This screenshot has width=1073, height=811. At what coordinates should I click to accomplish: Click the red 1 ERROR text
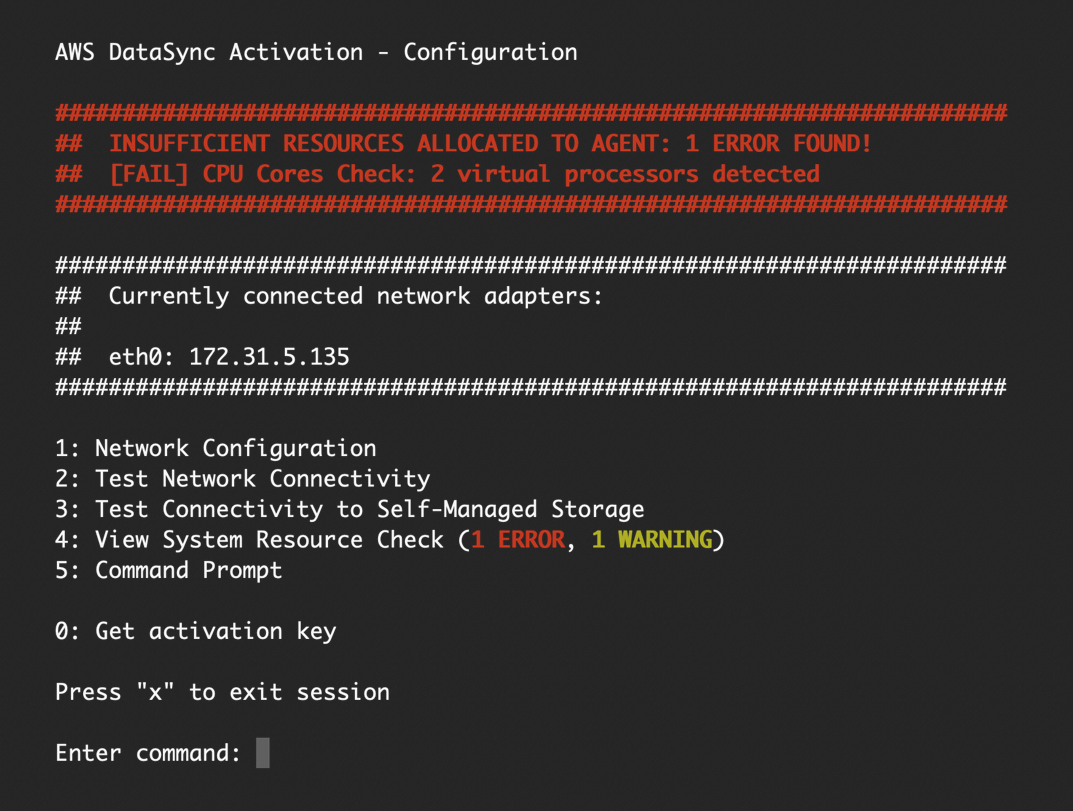519,539
